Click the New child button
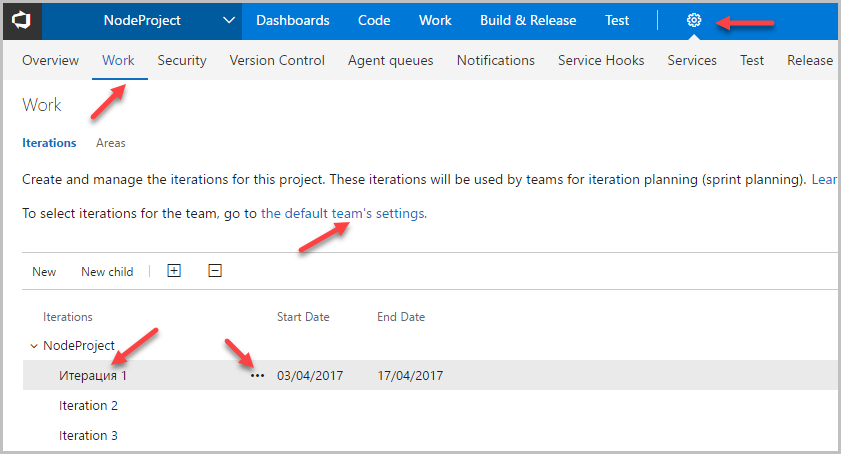Viewport: 841px width, 454px height. click(x=107, y=272)
